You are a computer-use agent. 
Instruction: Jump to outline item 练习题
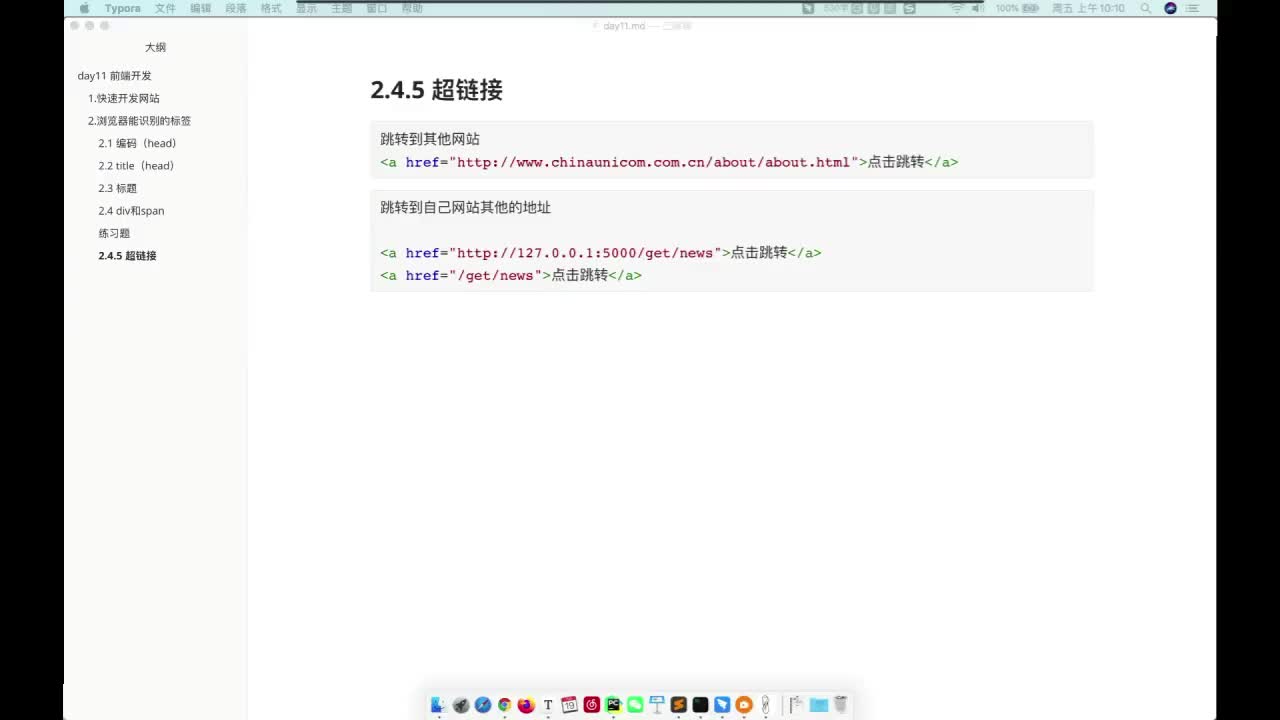click(114, 233)
